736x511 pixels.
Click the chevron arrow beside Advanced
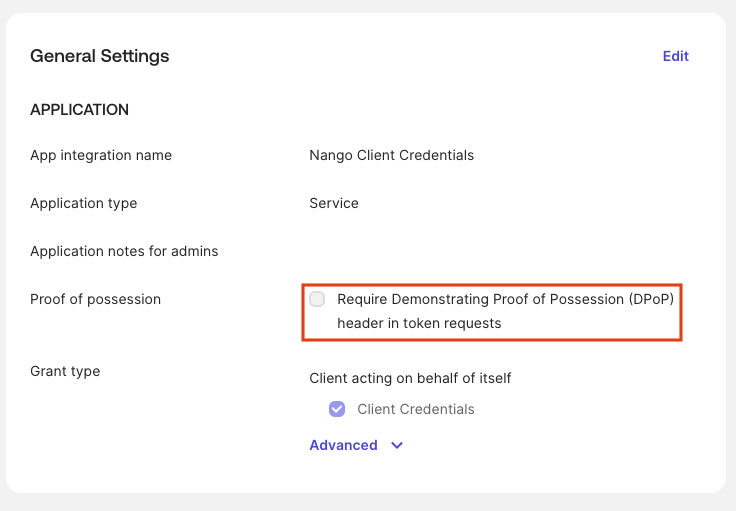pyautogui.click(x=397, y=445)
